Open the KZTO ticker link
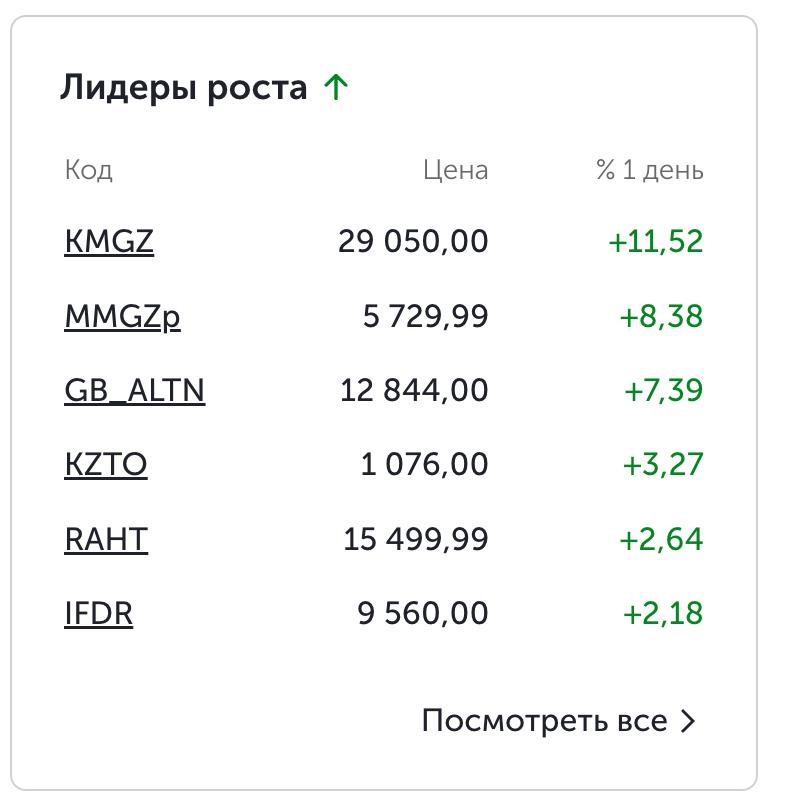This screenshot has width=786, height=812. click(x=105, y=465)
